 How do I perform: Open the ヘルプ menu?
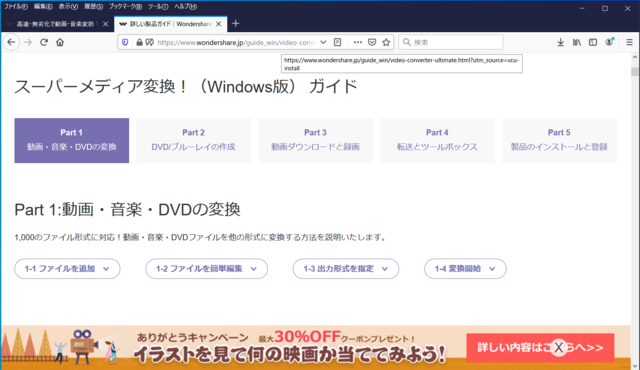coord(186,7)
